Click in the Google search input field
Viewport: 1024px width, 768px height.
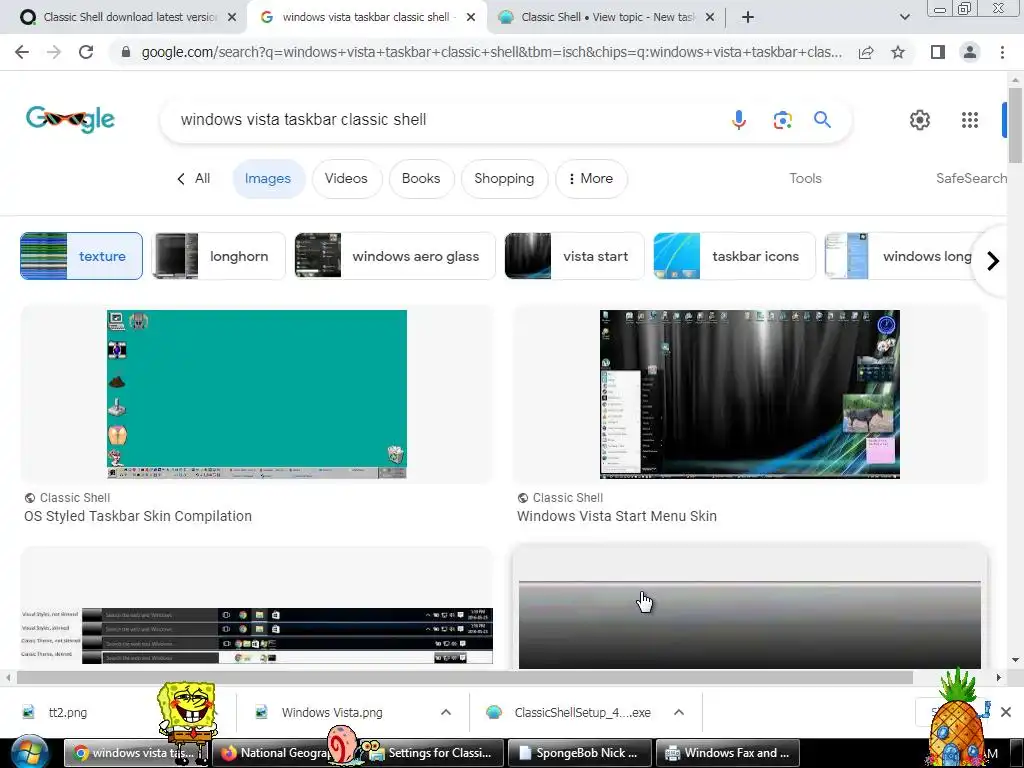444,120
